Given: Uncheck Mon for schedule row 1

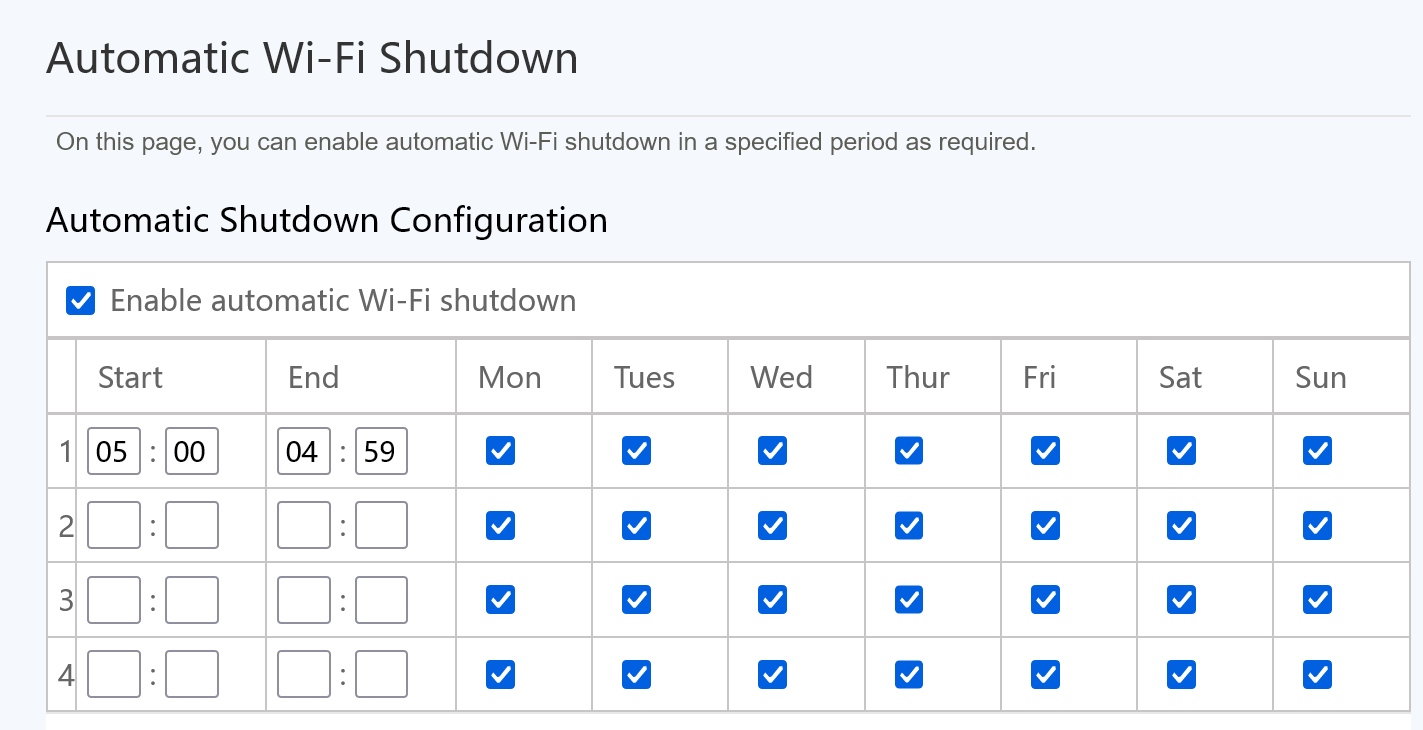Looking at the screenshot, I should click(x=500, y=451).
